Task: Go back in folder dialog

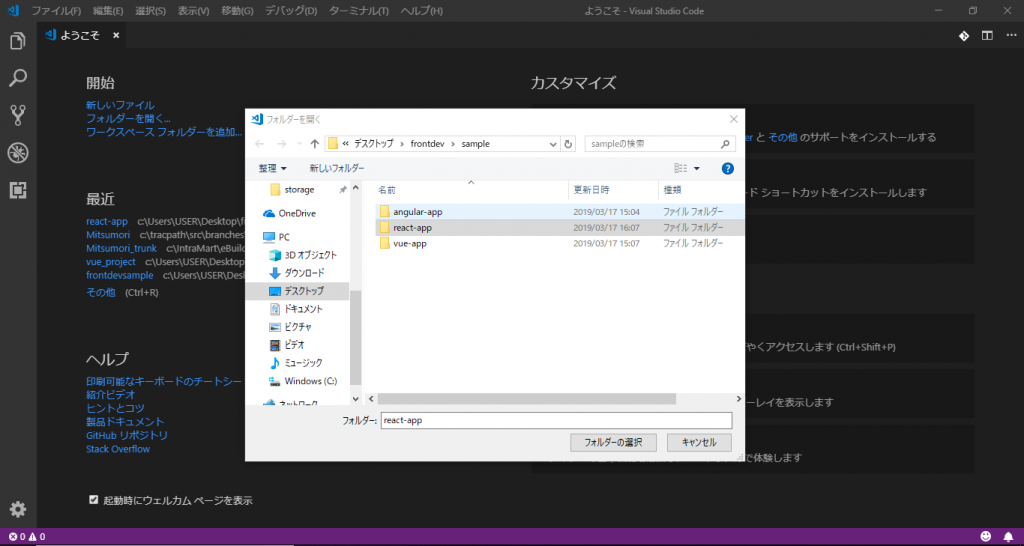Action: pyautogui.click(x=259, y=144)
